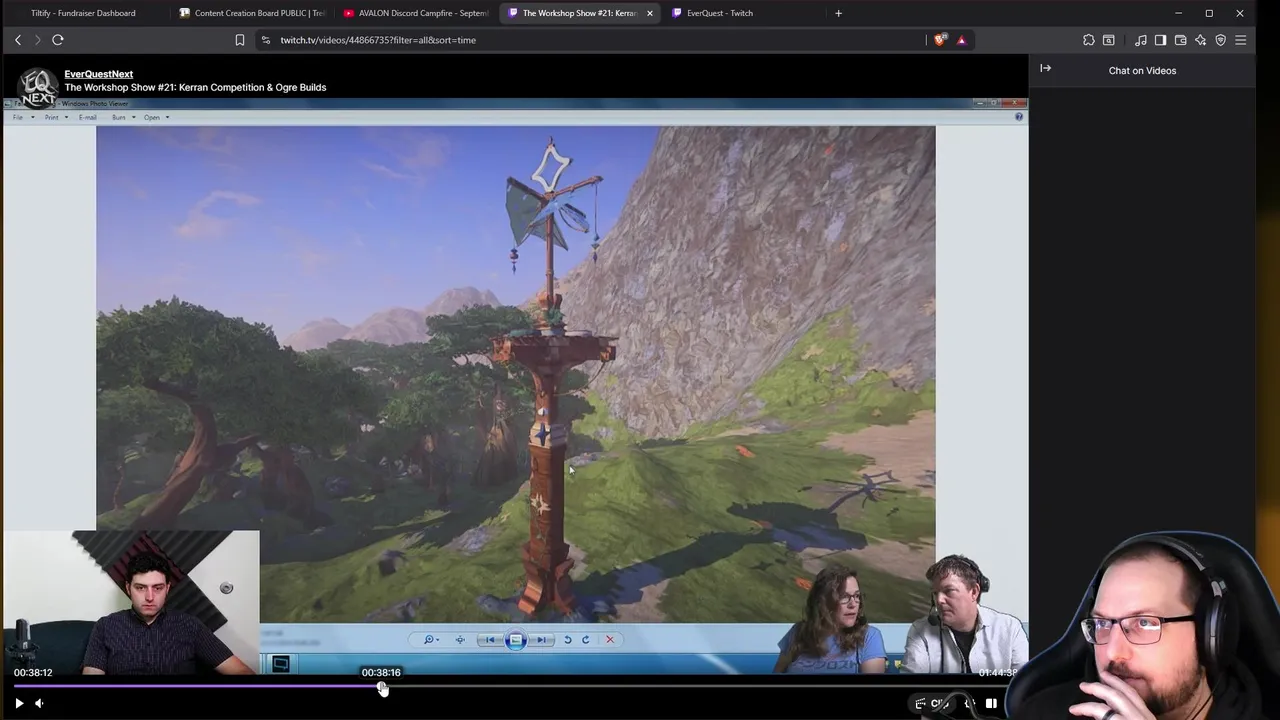Toggle the browser sidebar panel

point(1160,40)
